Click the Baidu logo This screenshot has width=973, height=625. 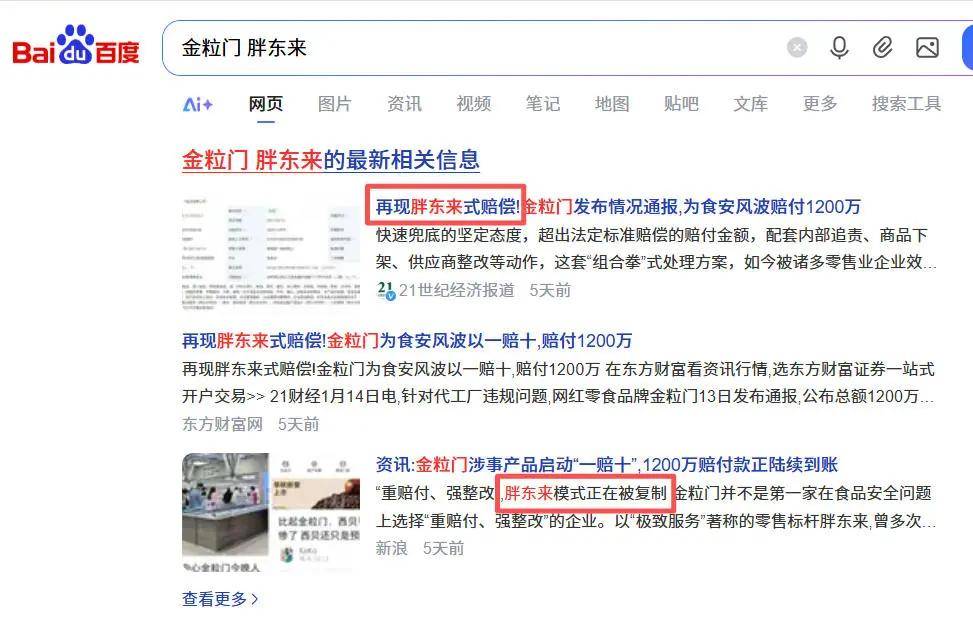click(76, 45)
